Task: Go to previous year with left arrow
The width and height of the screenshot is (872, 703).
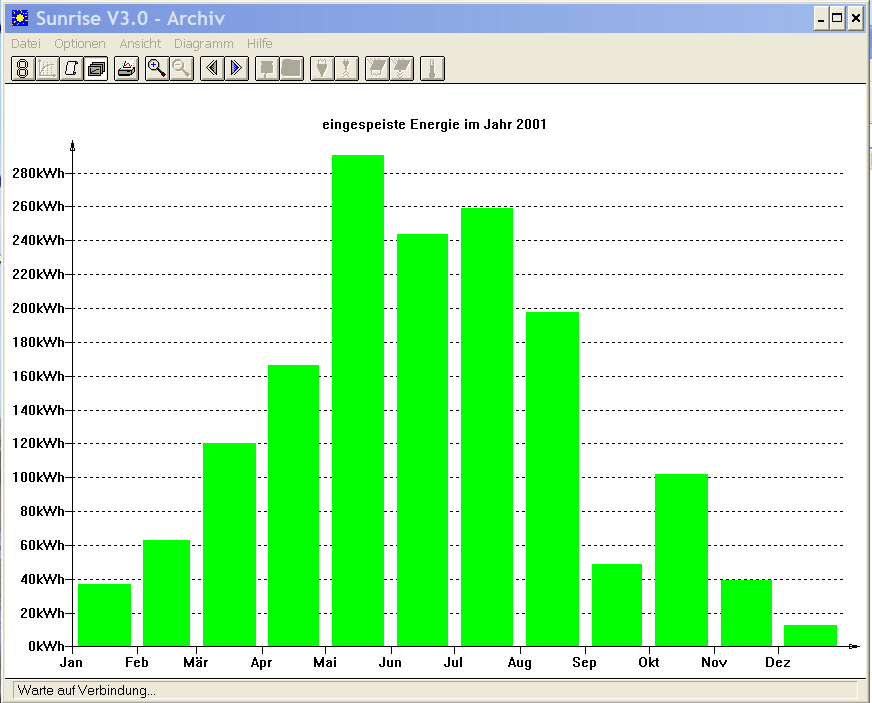Action: [212, 68]
